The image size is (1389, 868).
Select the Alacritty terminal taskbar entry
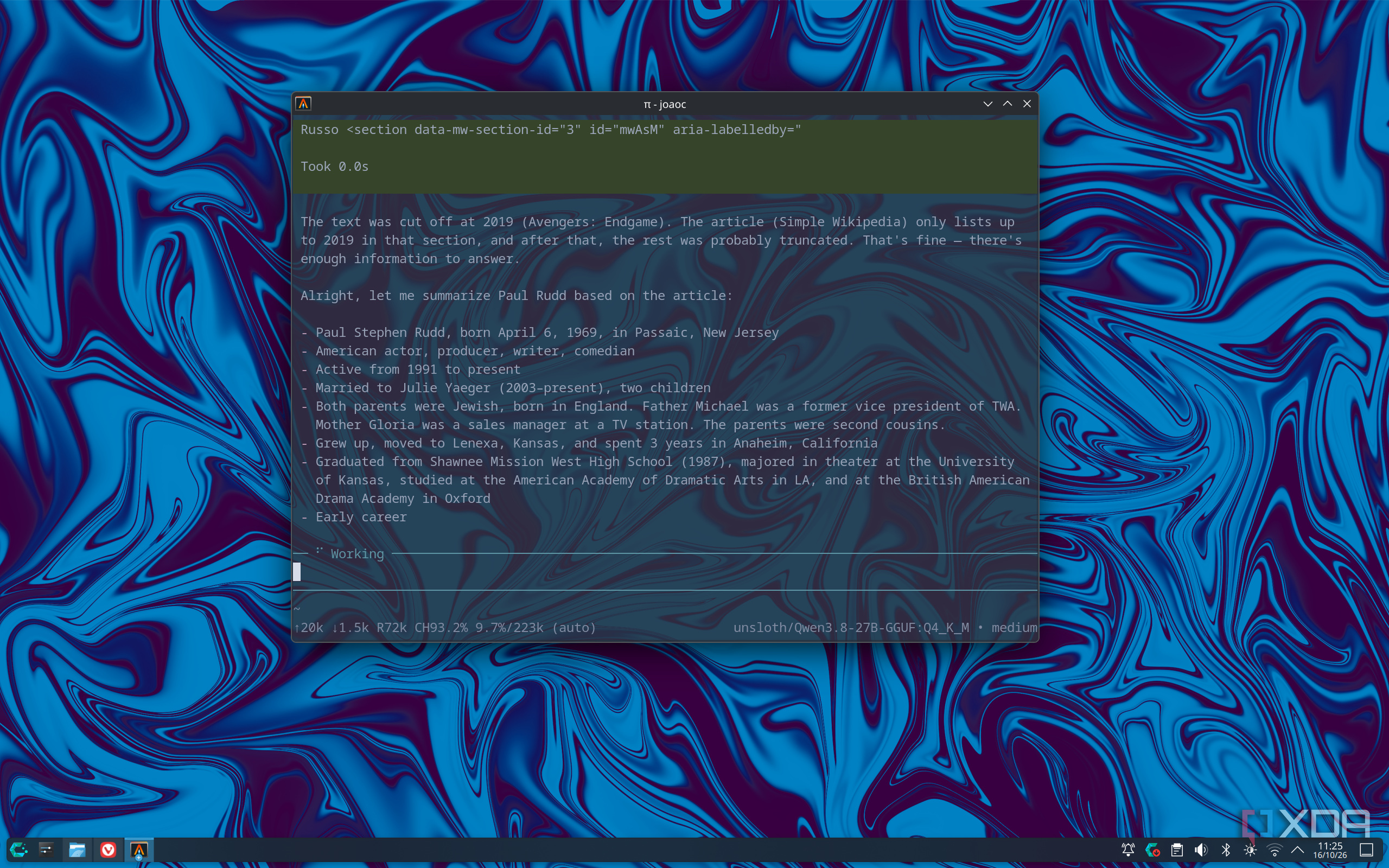pos(139,850)
